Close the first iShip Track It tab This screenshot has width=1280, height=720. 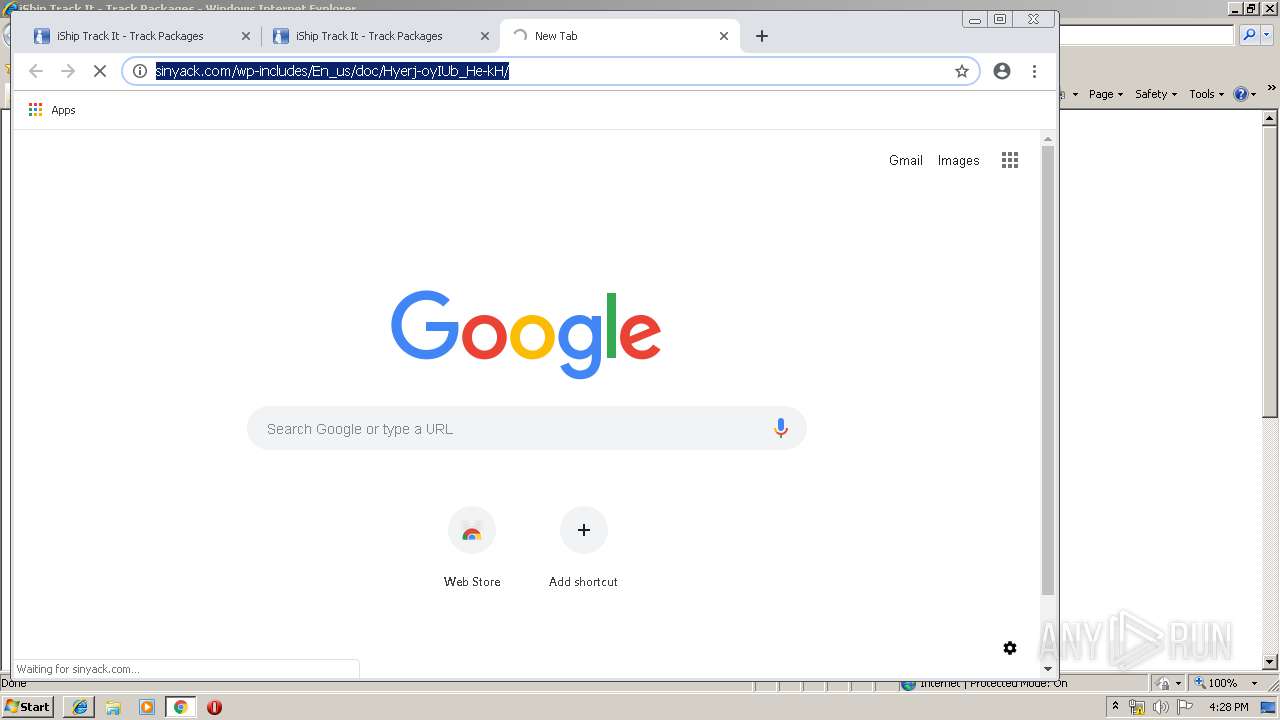[246, 36]
